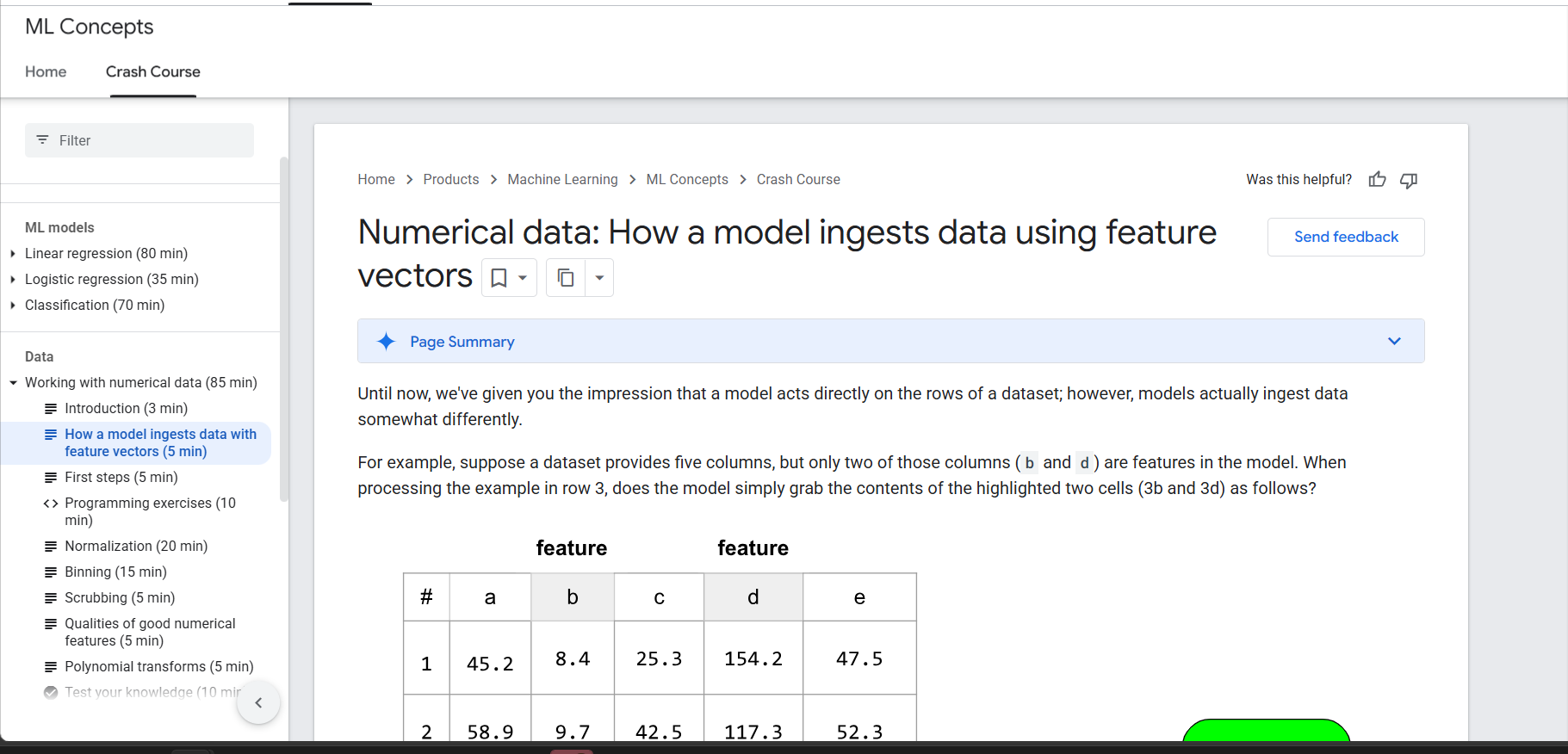Click the thumbs up helpful icon
1568x754 pixels.
1377,179
